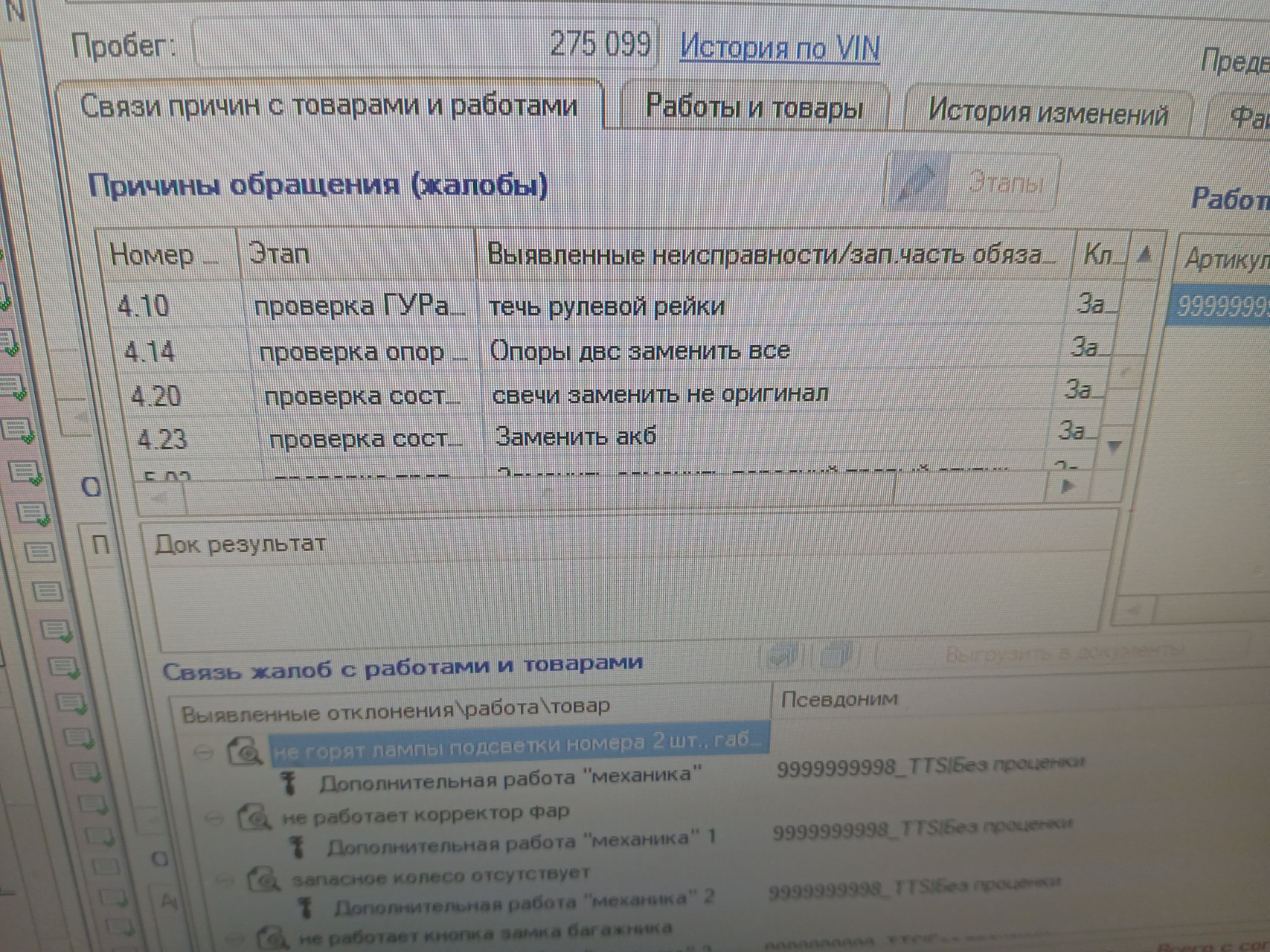Viewport: 1270px width, 952px height.
Task: Click the Заменить акб cell
Action: pos(576,436)
